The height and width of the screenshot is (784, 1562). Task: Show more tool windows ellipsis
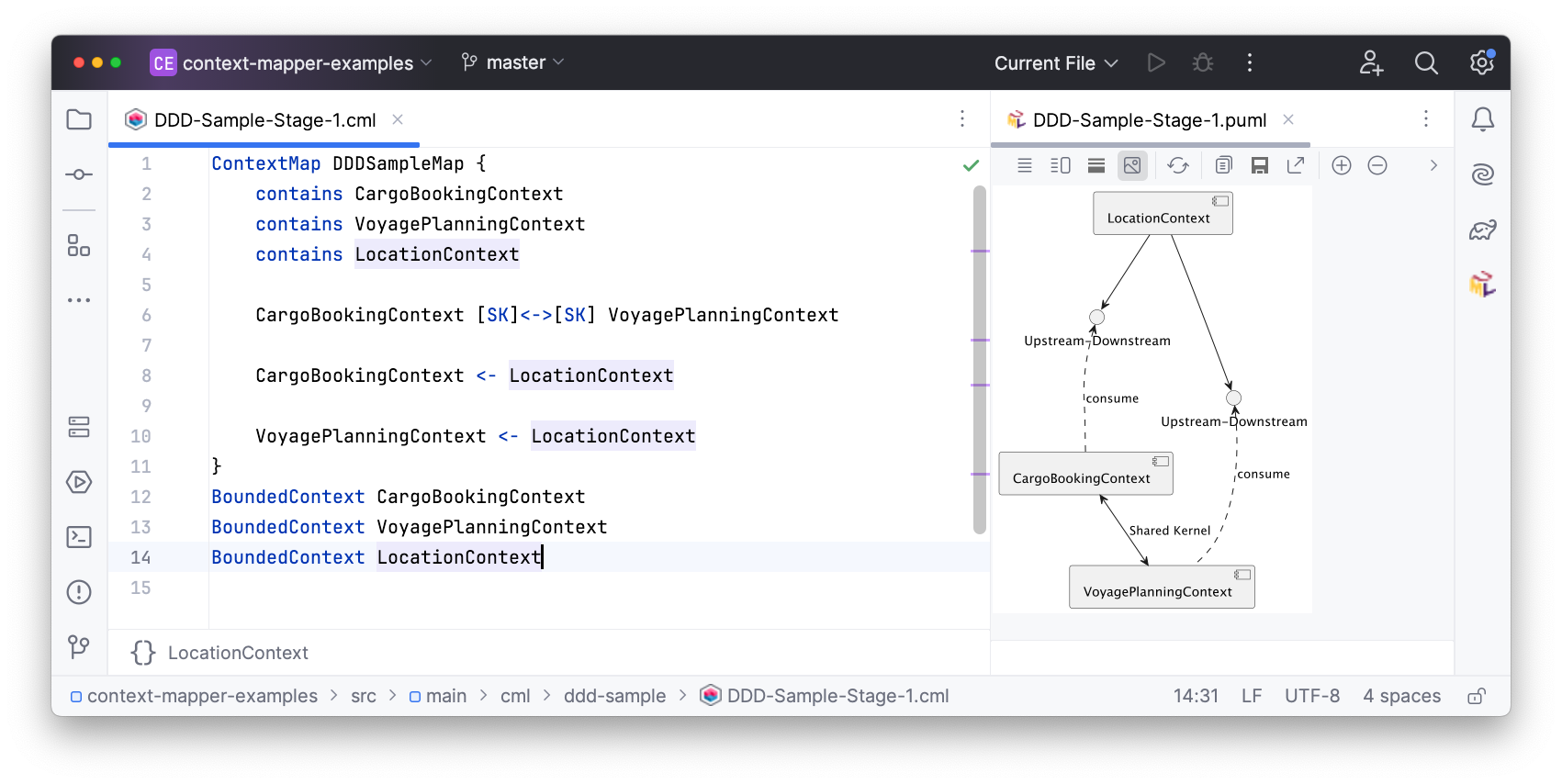[x=79, y=300]
